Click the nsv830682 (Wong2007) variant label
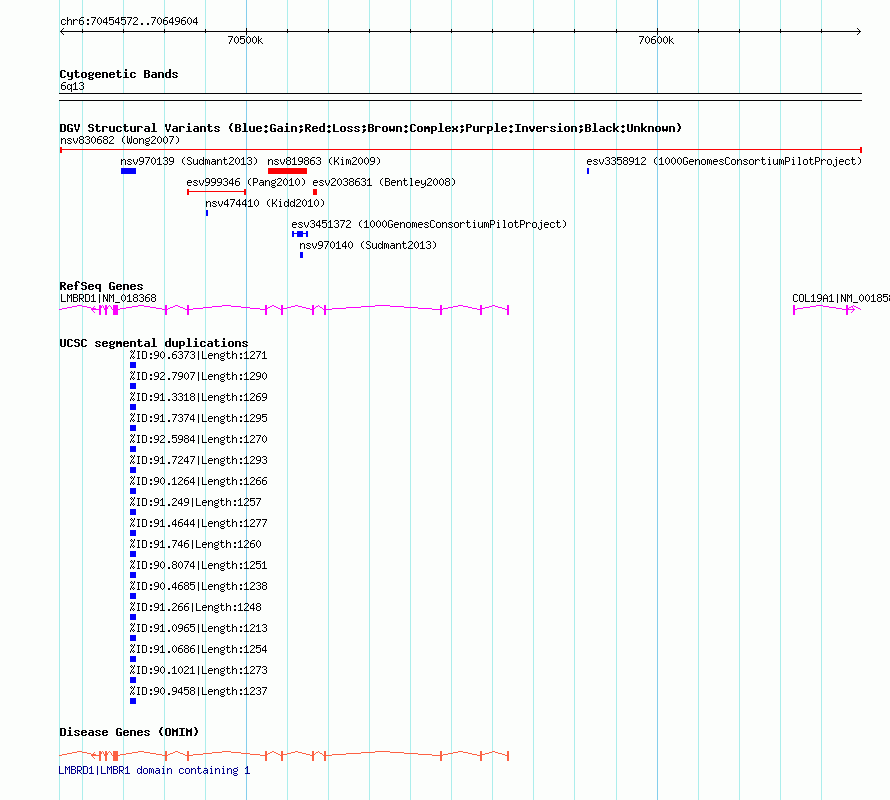The width and height of the screenshot is (890, 800). click(120, 140)
